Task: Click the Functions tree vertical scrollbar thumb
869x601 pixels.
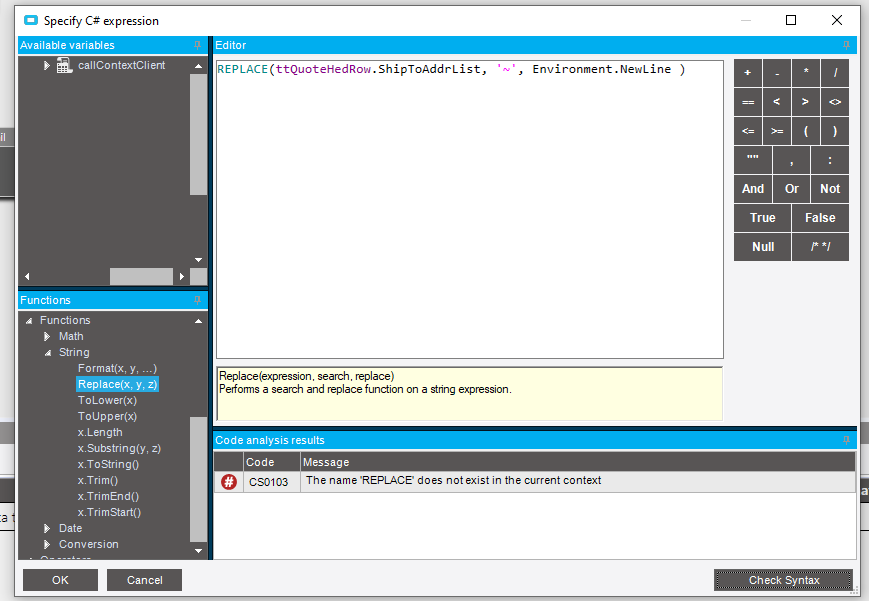Action: (198, 480)
